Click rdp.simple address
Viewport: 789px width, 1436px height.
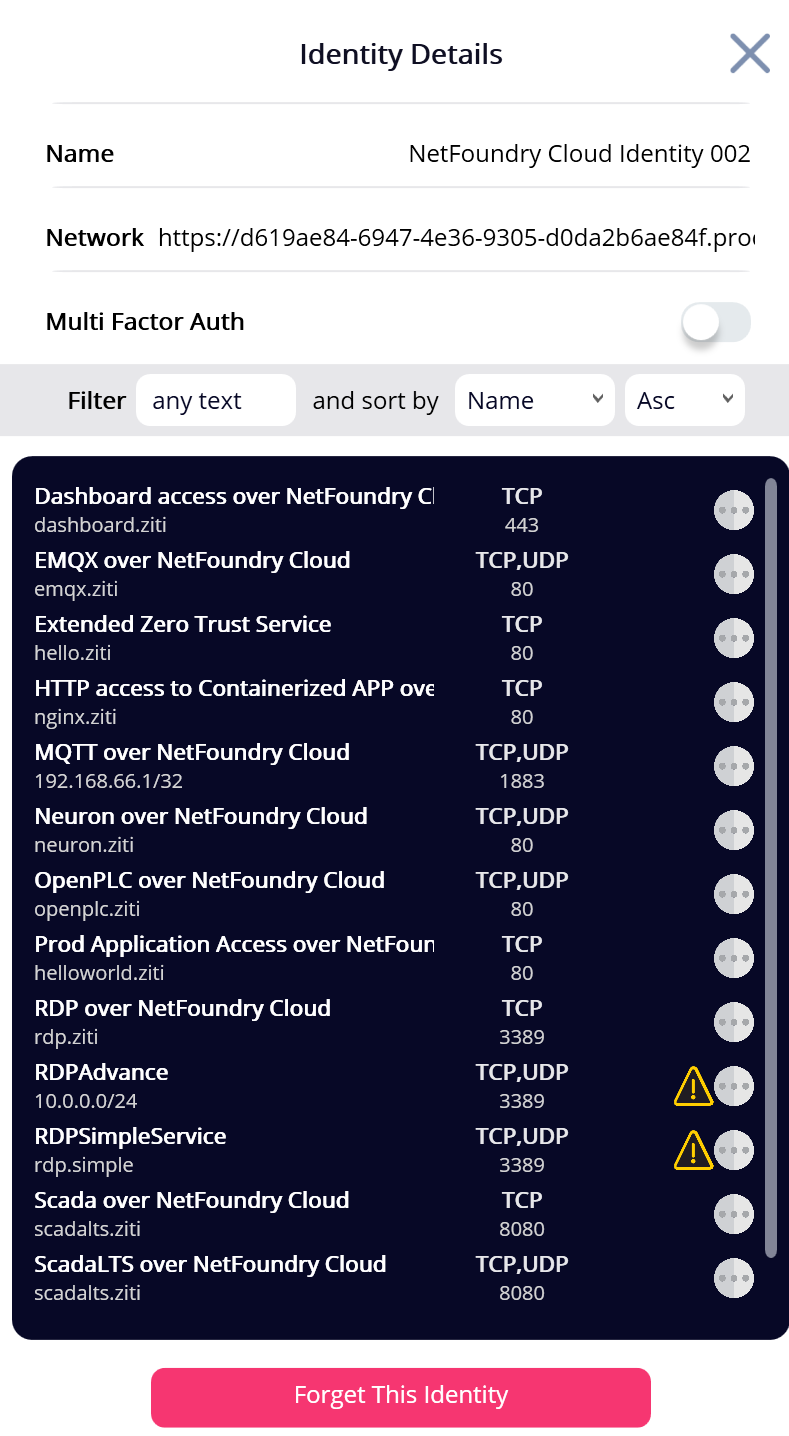coord(83,1165)
